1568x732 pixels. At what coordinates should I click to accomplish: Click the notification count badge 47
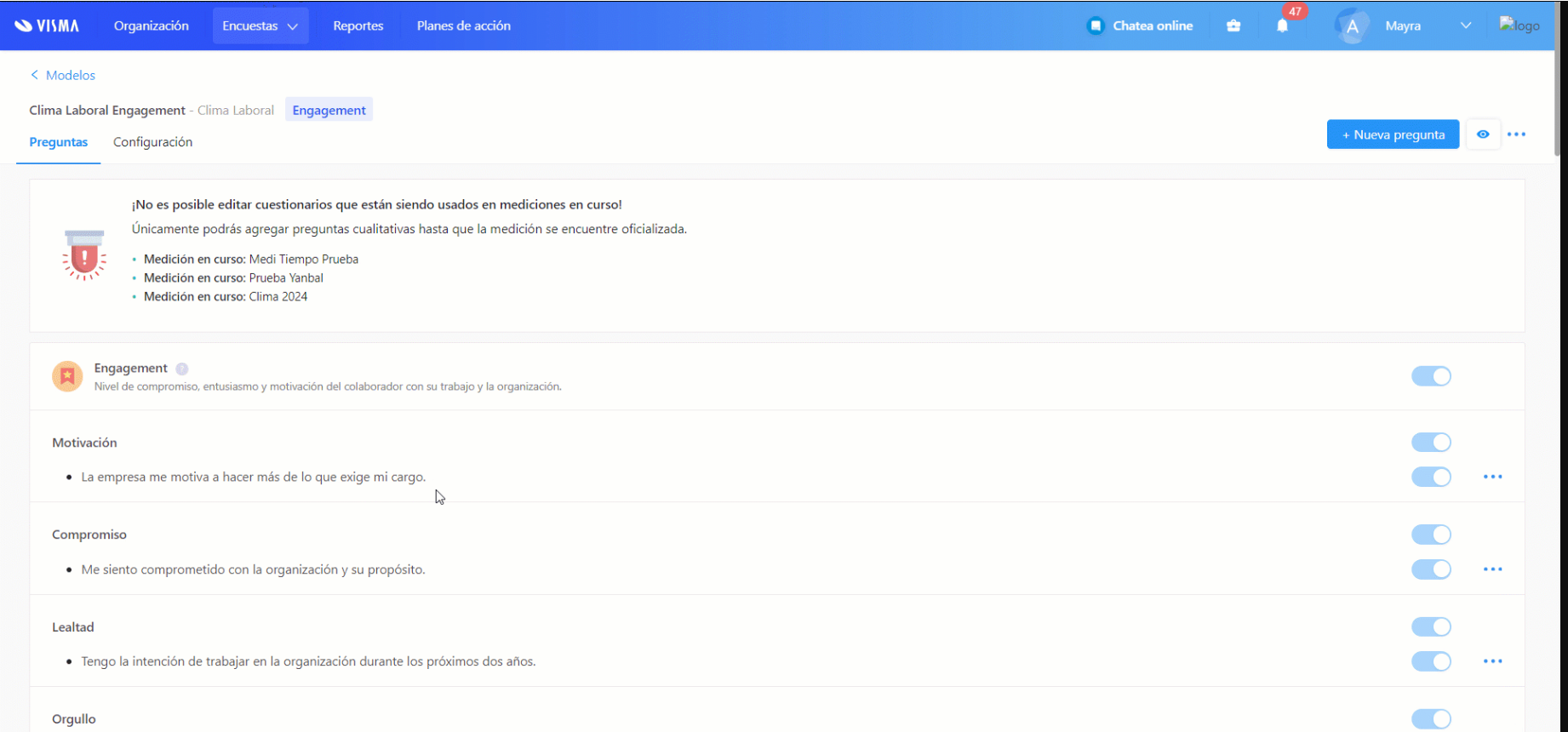1295,11
